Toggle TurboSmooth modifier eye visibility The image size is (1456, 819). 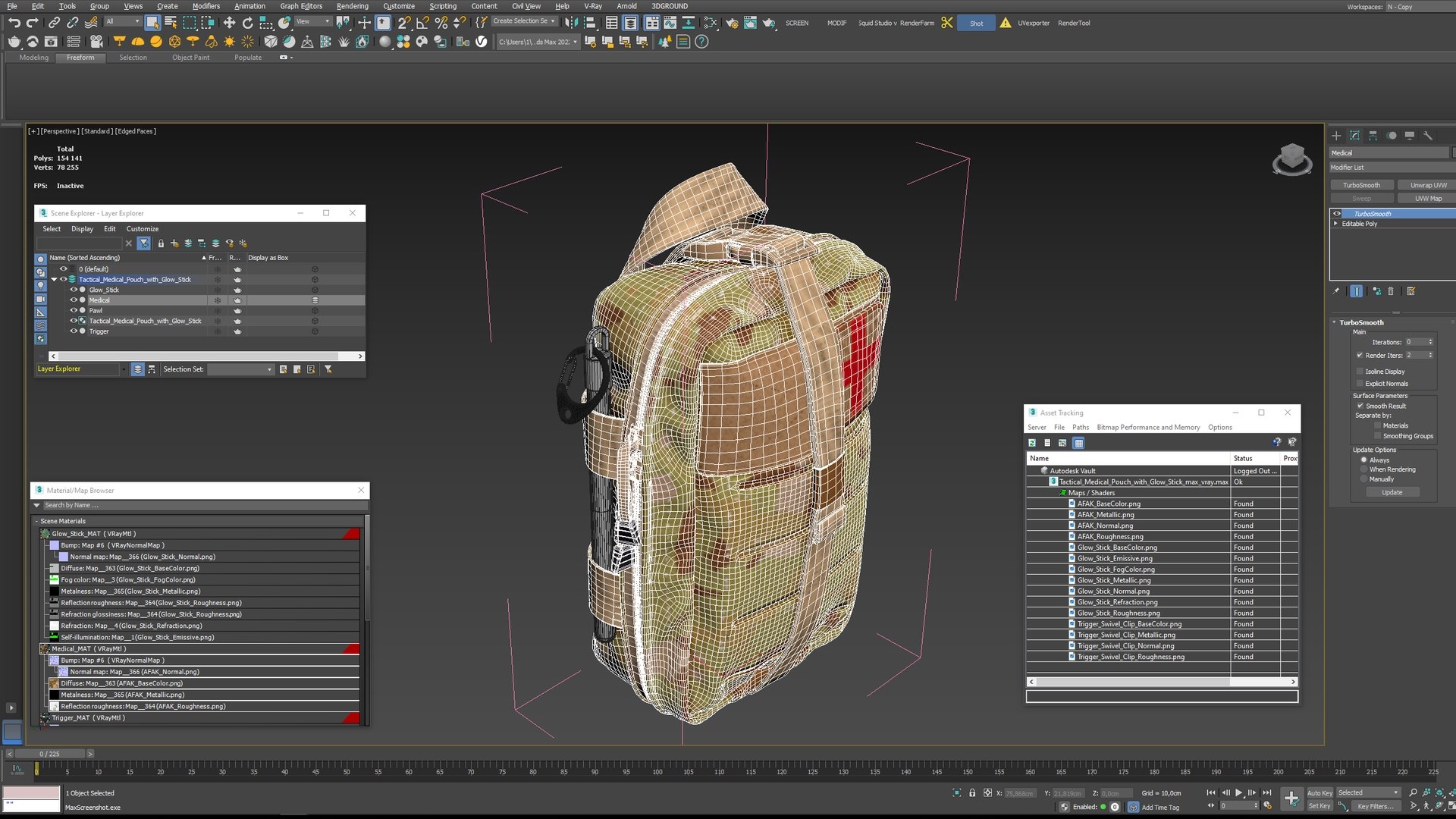click(1337, 214)
